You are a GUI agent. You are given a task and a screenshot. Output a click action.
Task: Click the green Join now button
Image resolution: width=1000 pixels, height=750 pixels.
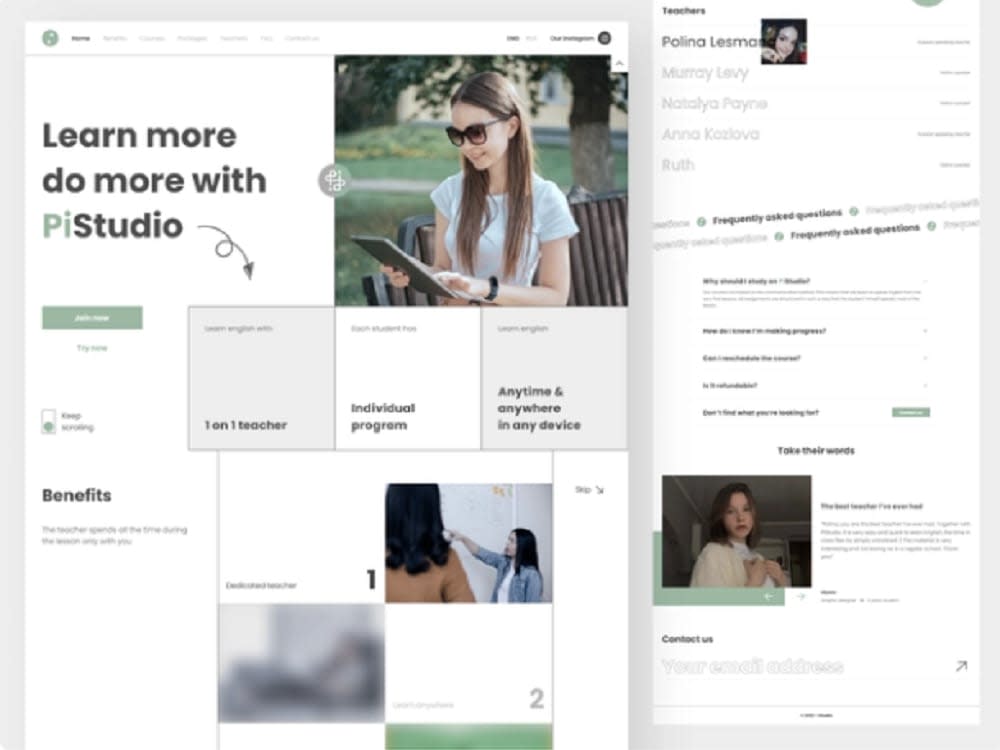(92, 318)
